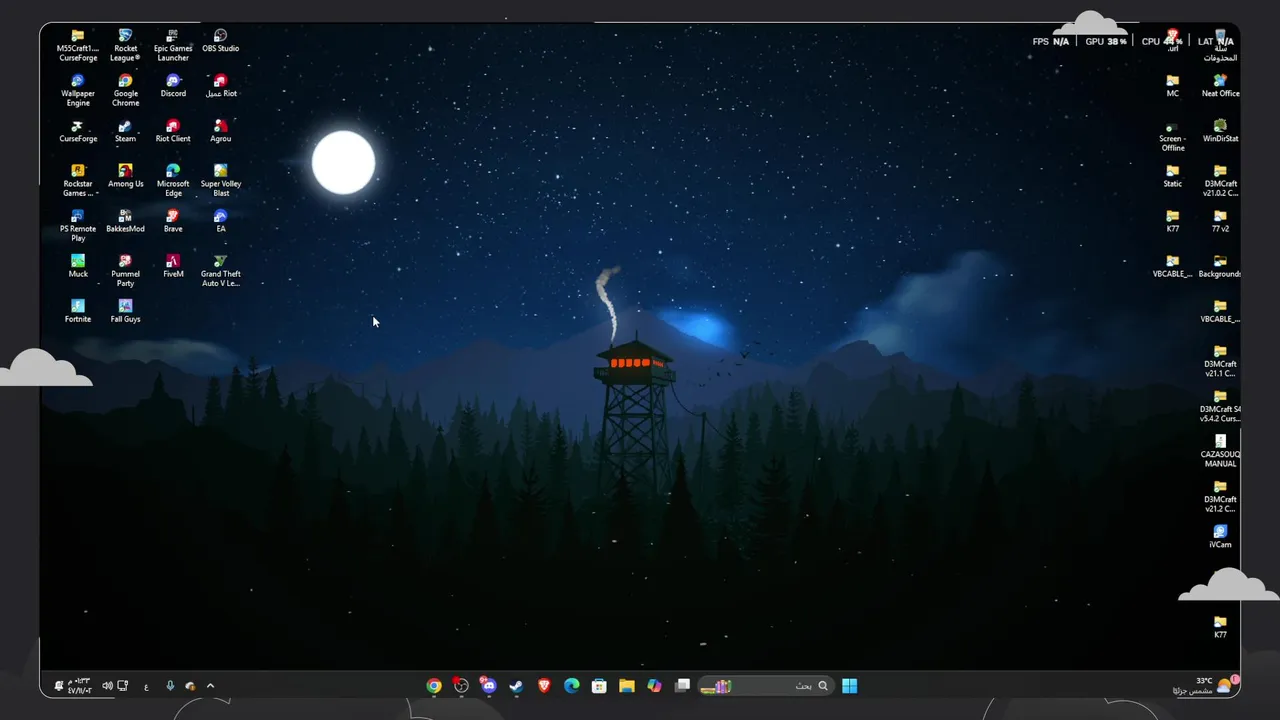Screen dimensions: 1280x720
Task: Open Task View from the taskbar
Action: (x=682, y=686)
